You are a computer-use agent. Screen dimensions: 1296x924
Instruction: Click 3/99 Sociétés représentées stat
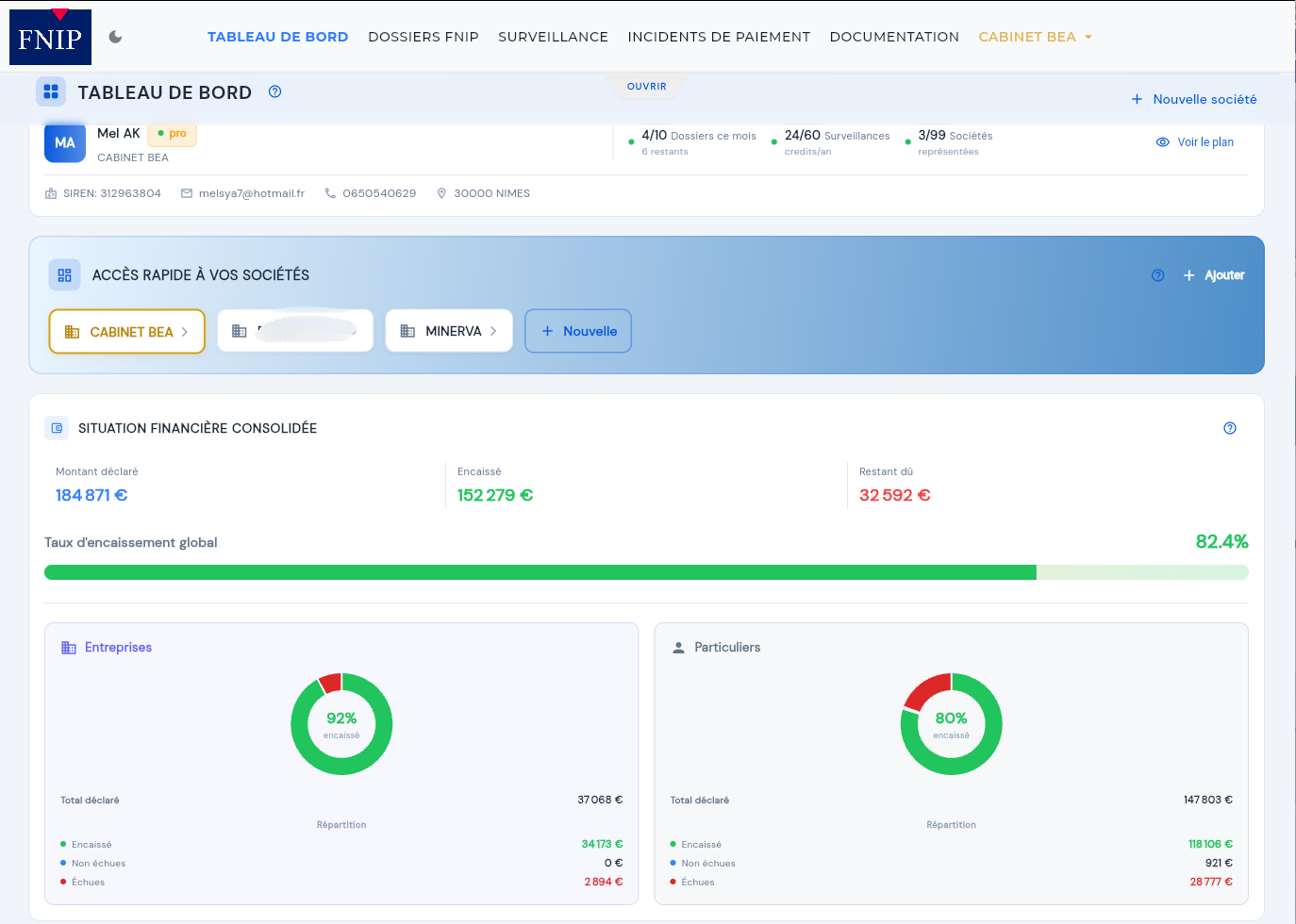point(949,142)
